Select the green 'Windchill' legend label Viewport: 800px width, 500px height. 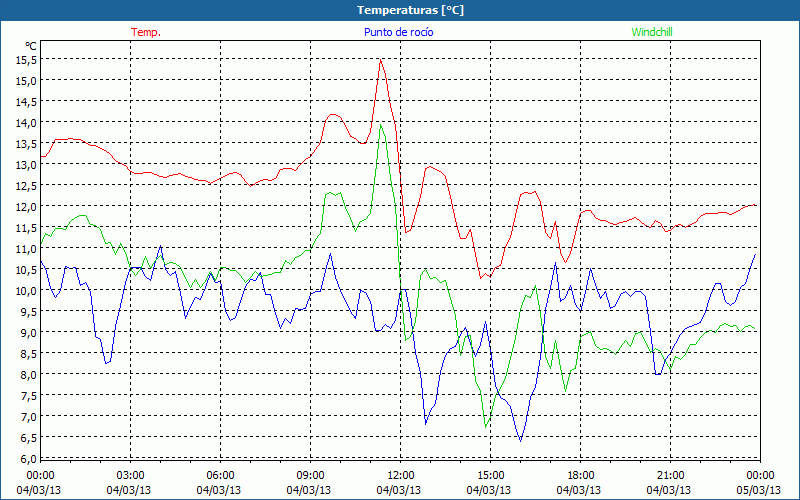[x=652, y=32]
